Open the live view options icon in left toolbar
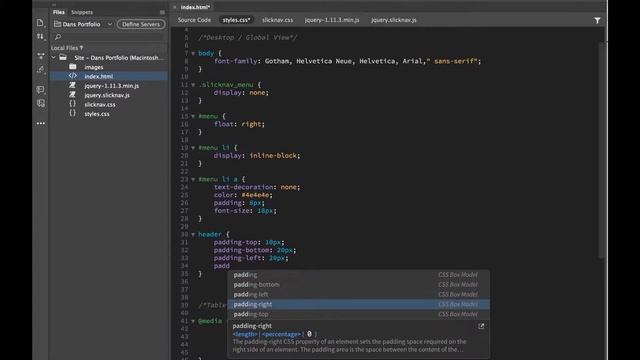This screenshot has width=640, height=360. (40, 56)
